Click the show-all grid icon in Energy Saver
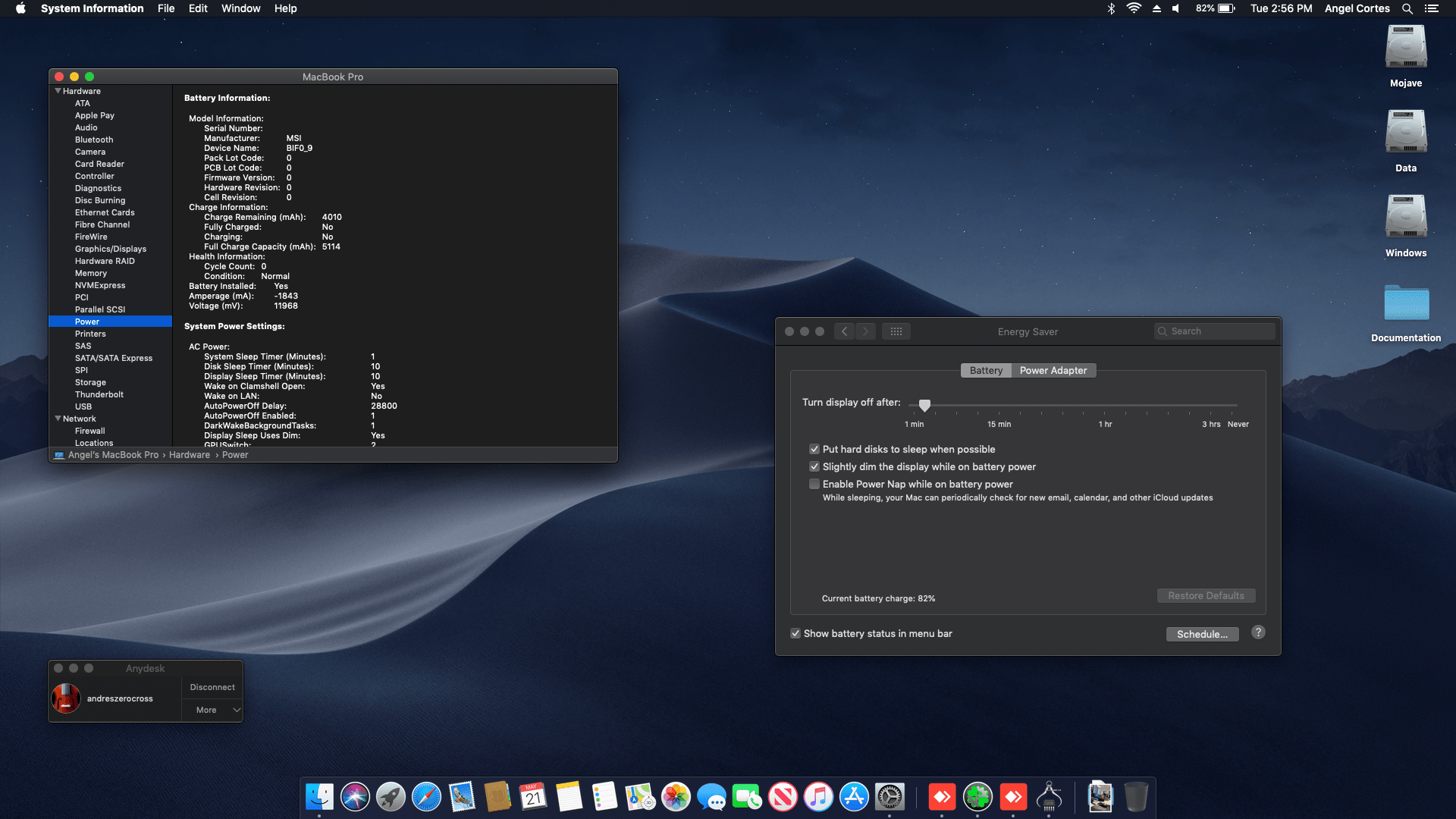Viewport: 1456px width, 819px height. click(896, 331)
